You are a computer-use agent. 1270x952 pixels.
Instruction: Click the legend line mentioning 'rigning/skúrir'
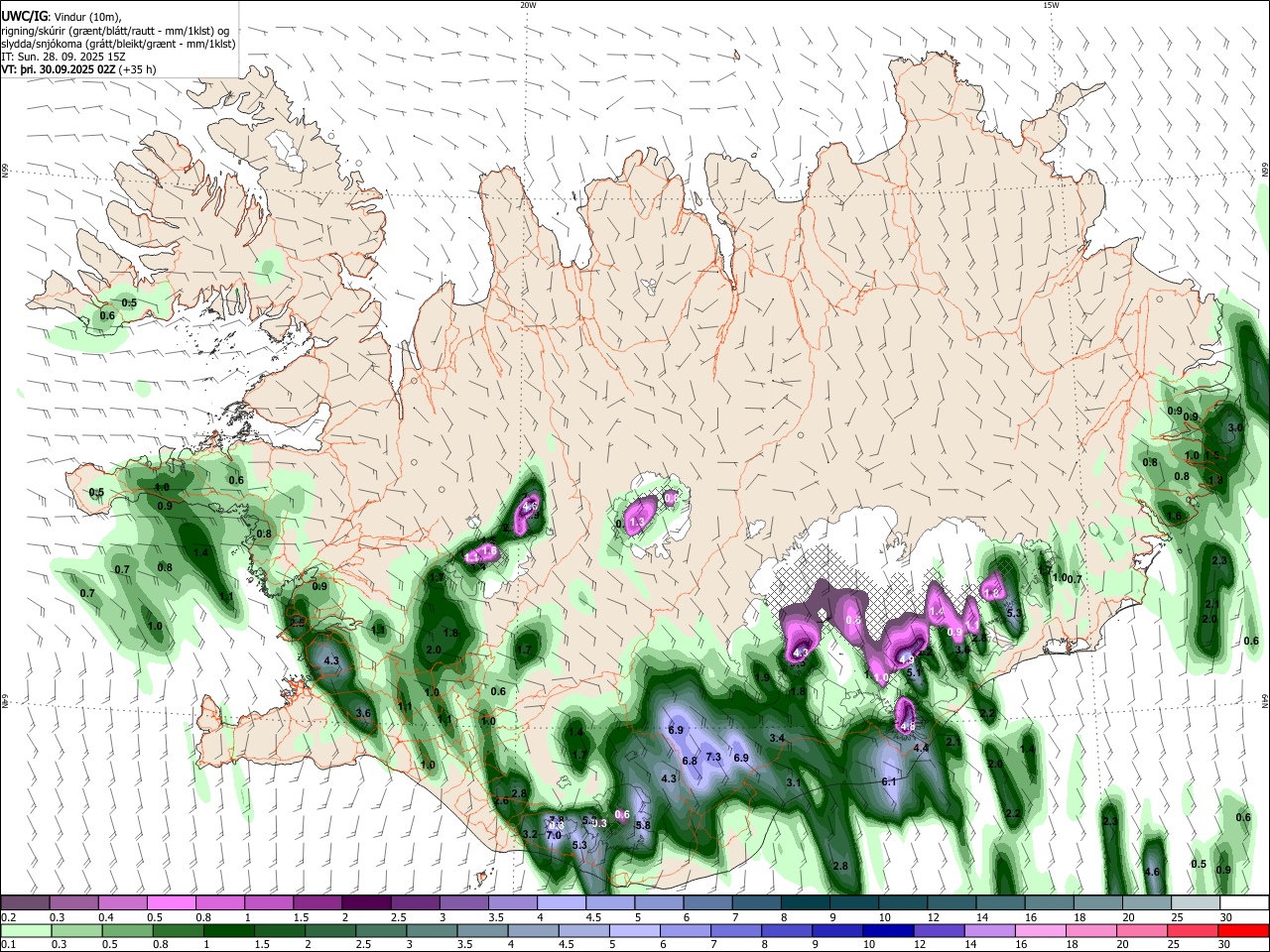[x=115, y=31]
